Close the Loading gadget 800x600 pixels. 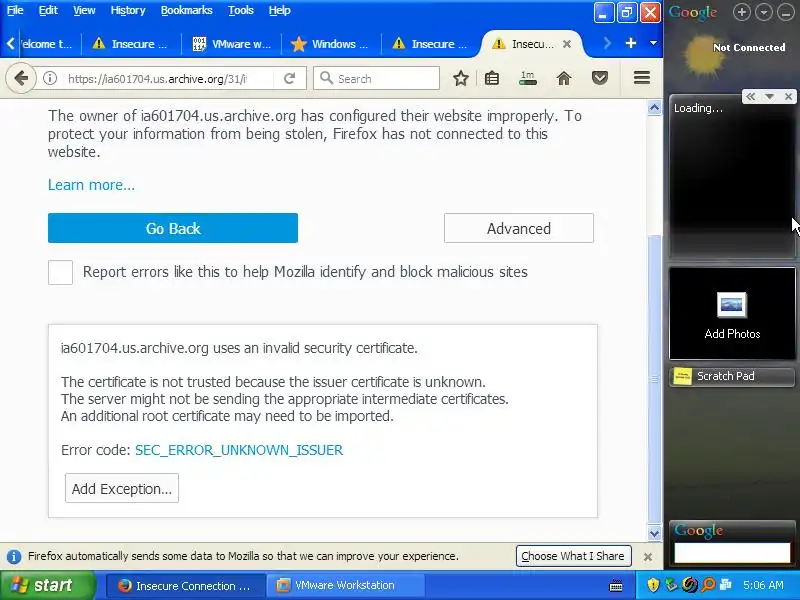point(788,96)
